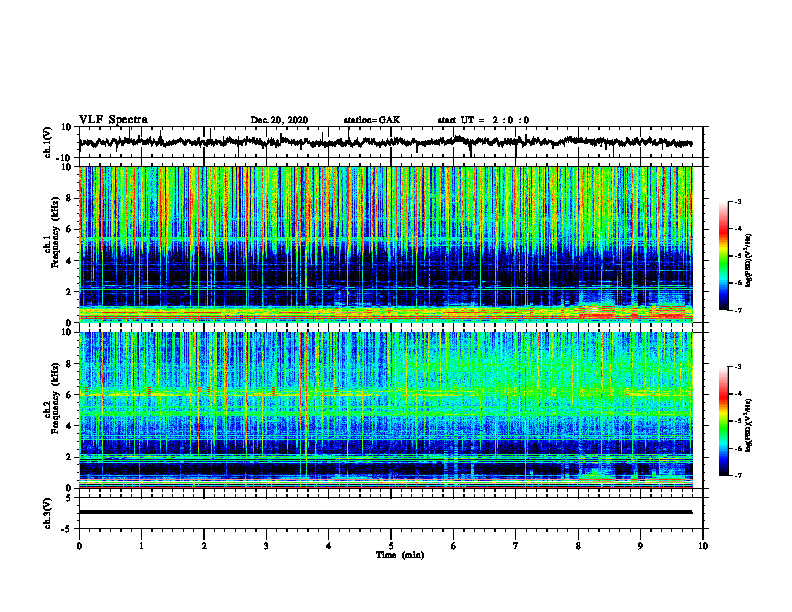
Task: Click the '4' tick on ch.1 frequency axis
Action: coord(69,261)
